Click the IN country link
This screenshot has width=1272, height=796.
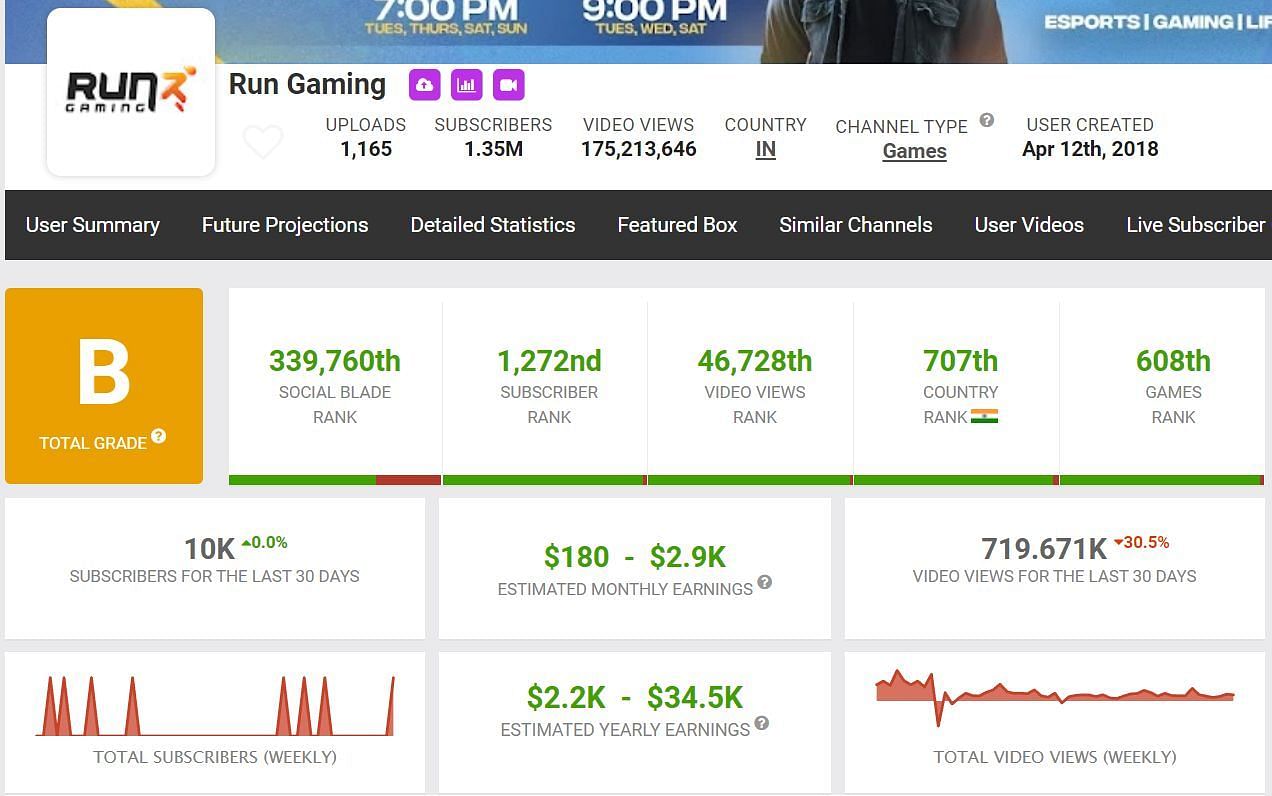coord(766,150)
